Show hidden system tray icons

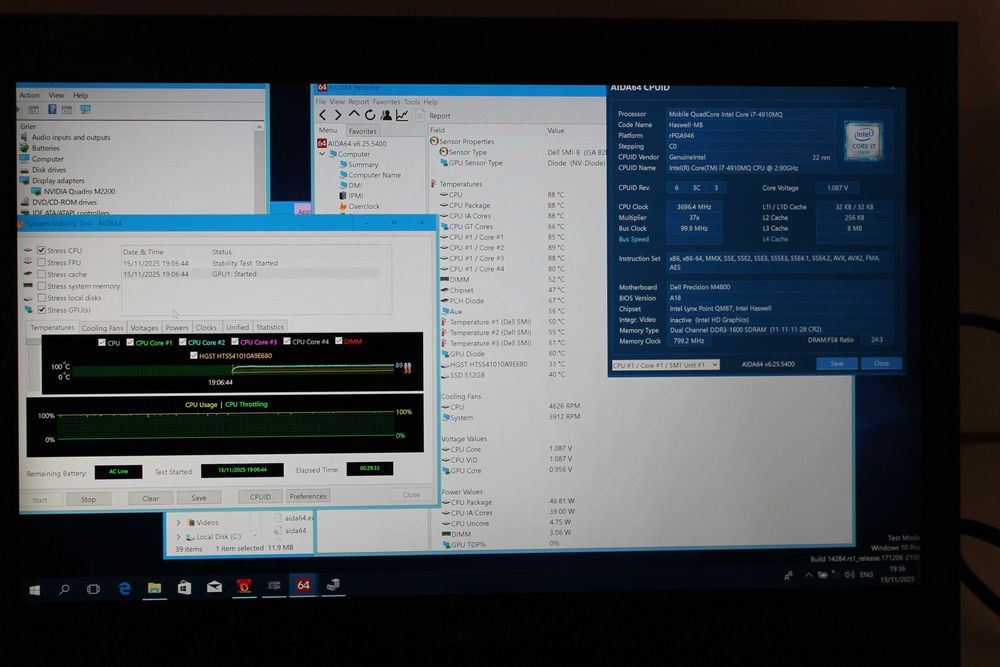point(809,575)
